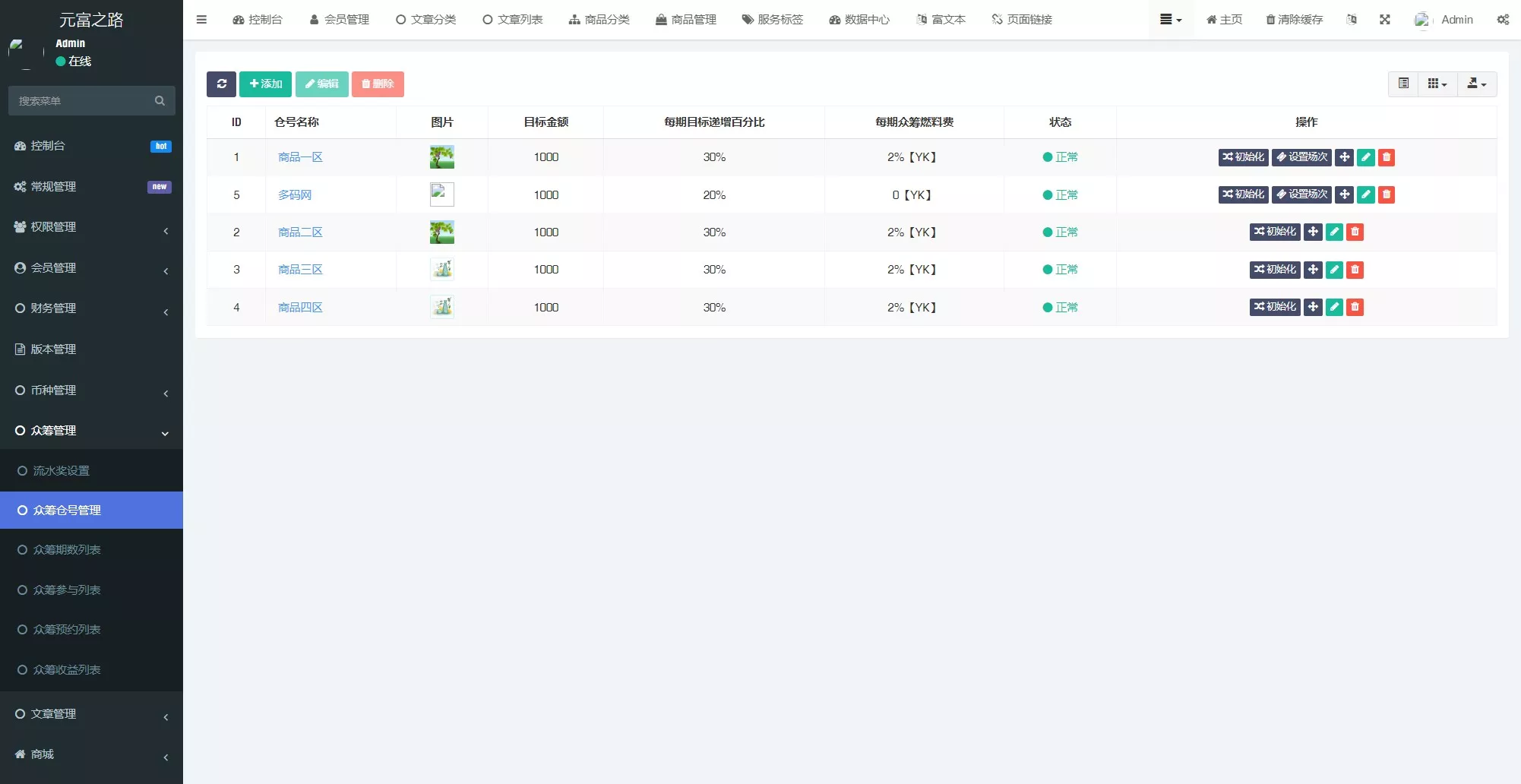Viewport: 1521px width, 784px height.
Task: Toggle table card view icon
Action: coord(1403,84)
